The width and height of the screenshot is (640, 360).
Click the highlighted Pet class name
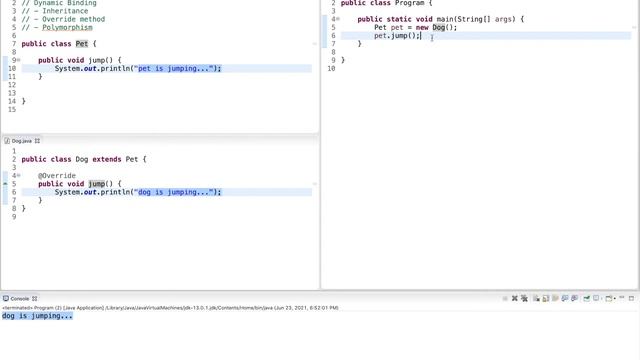tap(82, 44)
